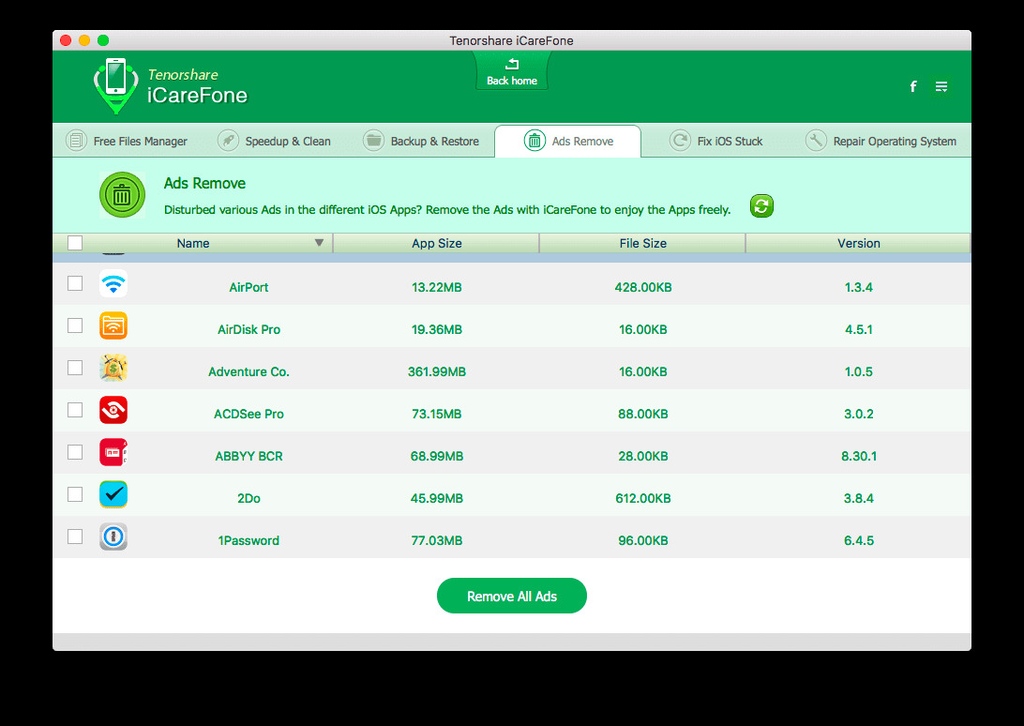1024x726 pixels.
Task: Select the Ads Remove tab
Action: 568,141
